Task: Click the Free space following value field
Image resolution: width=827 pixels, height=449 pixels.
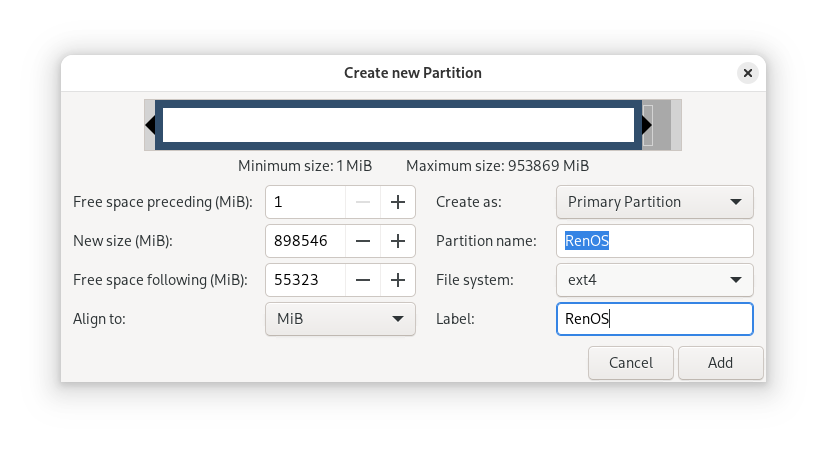Action: coord(305,280)
